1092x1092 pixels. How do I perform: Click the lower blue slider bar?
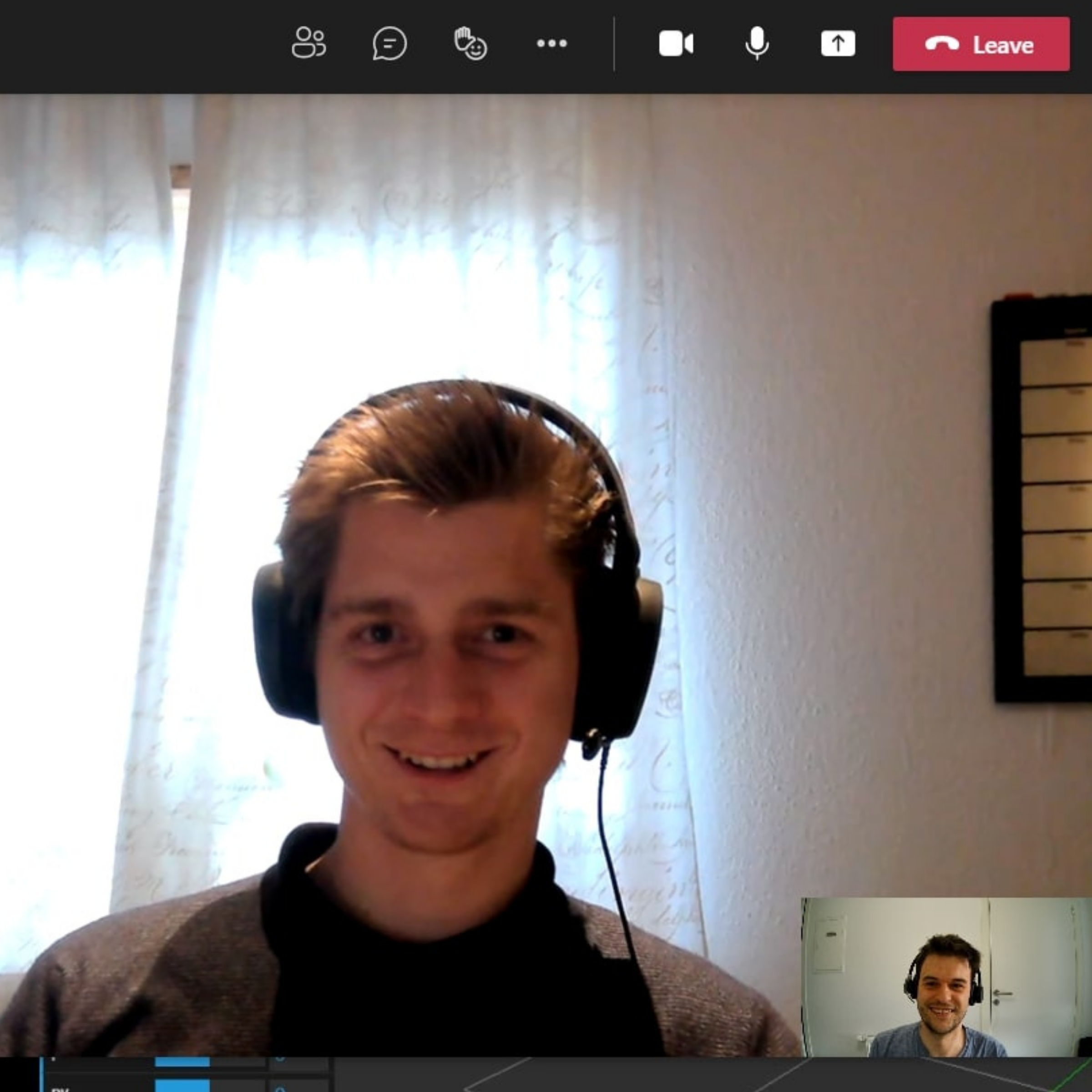point(182,1085)
